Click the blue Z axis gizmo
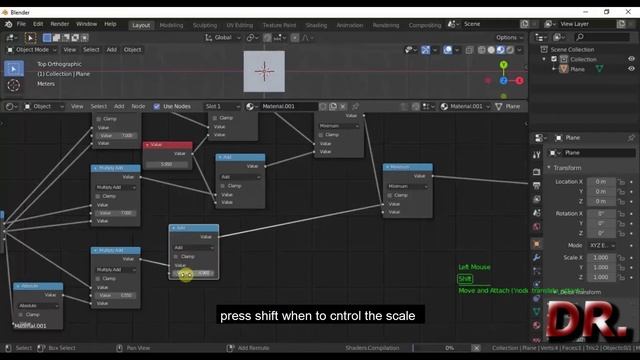Image resolution: width=640 pixels, height=360 pixels. click(x=504, y=81)
